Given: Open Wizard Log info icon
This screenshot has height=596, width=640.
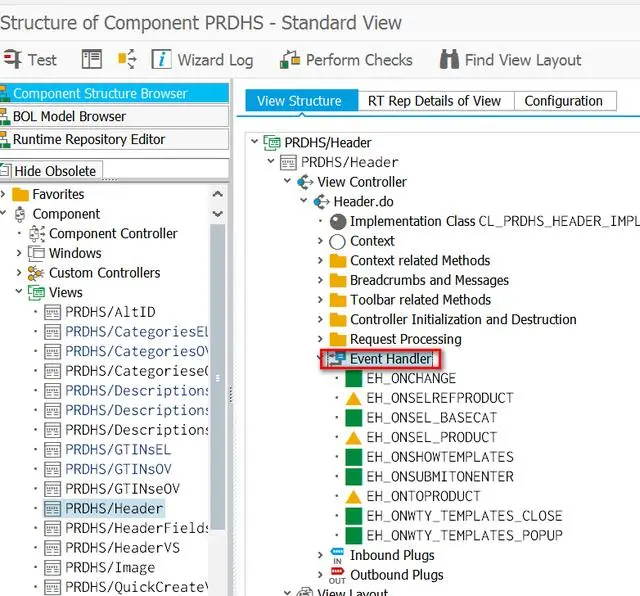Looking at the screenshot, I should [x=161, y=60].
